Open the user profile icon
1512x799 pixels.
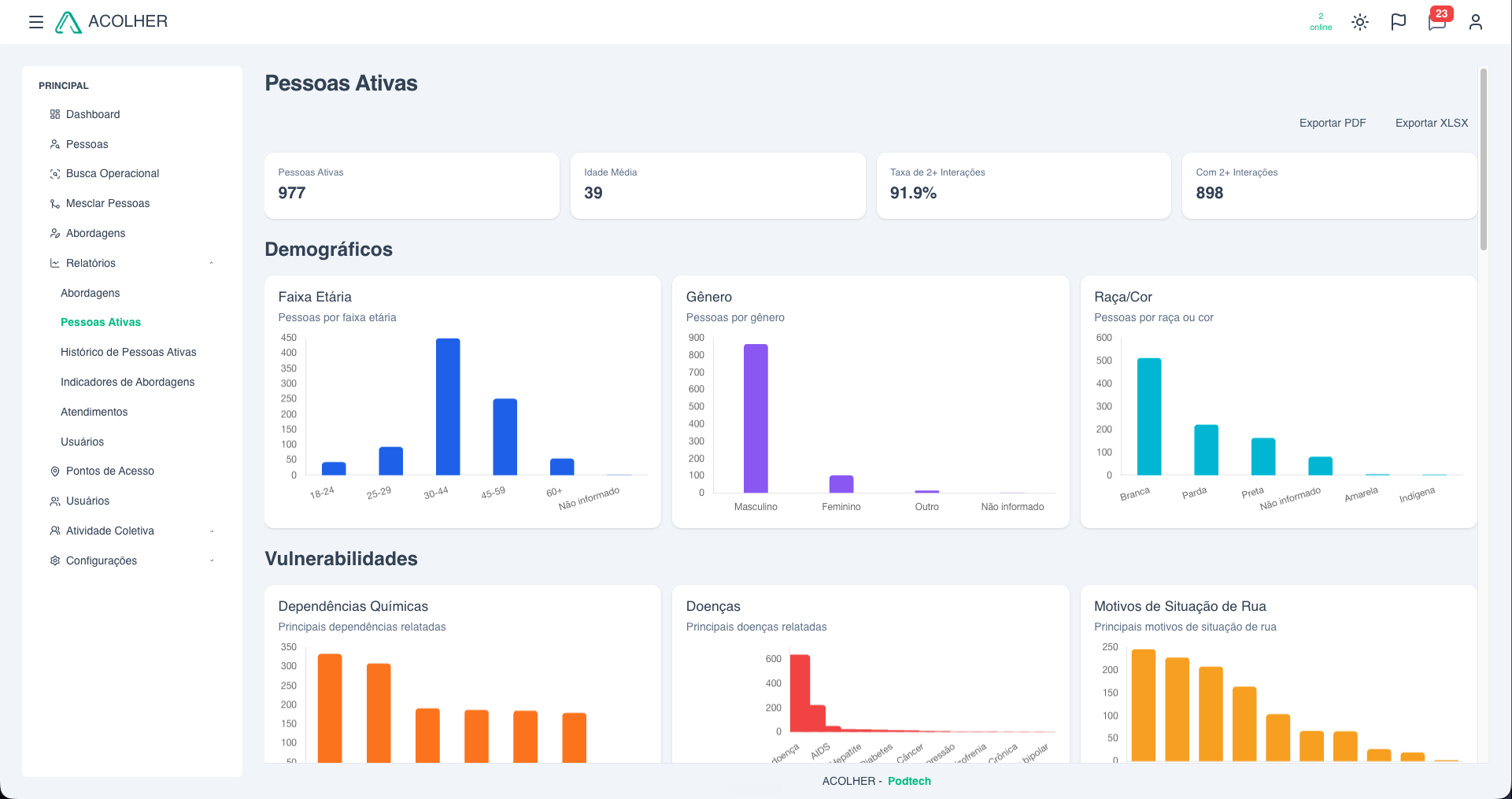(x=1476, y=22)
